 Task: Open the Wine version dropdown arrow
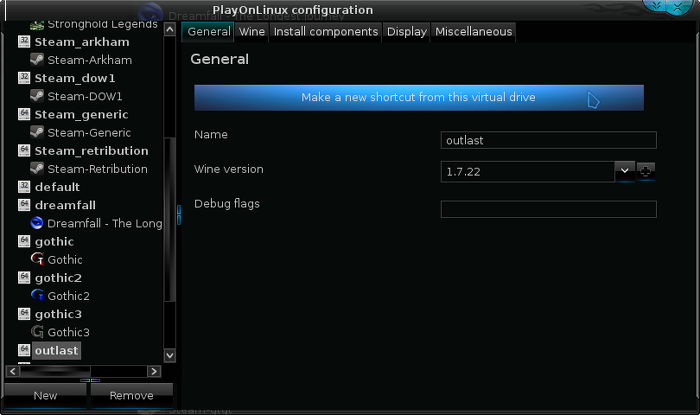tap(625, 171)
